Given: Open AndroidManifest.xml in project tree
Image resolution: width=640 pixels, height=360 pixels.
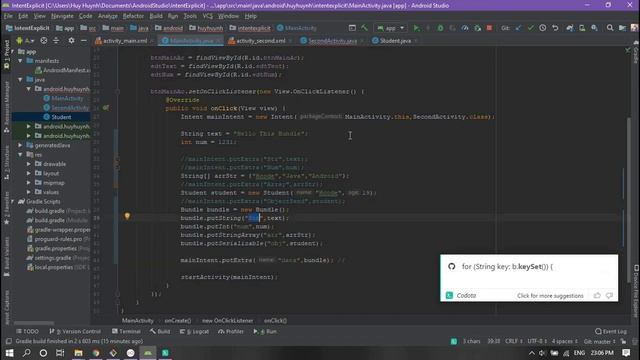Looking at the screenshot, I should (63, 70).
